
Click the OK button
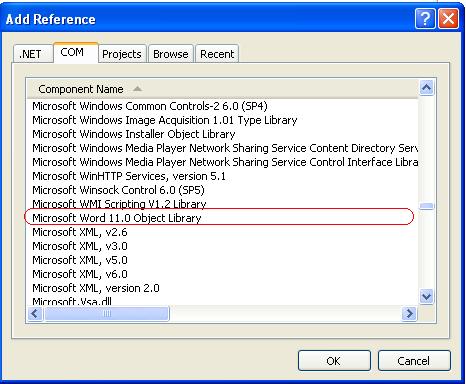[334, 361]
